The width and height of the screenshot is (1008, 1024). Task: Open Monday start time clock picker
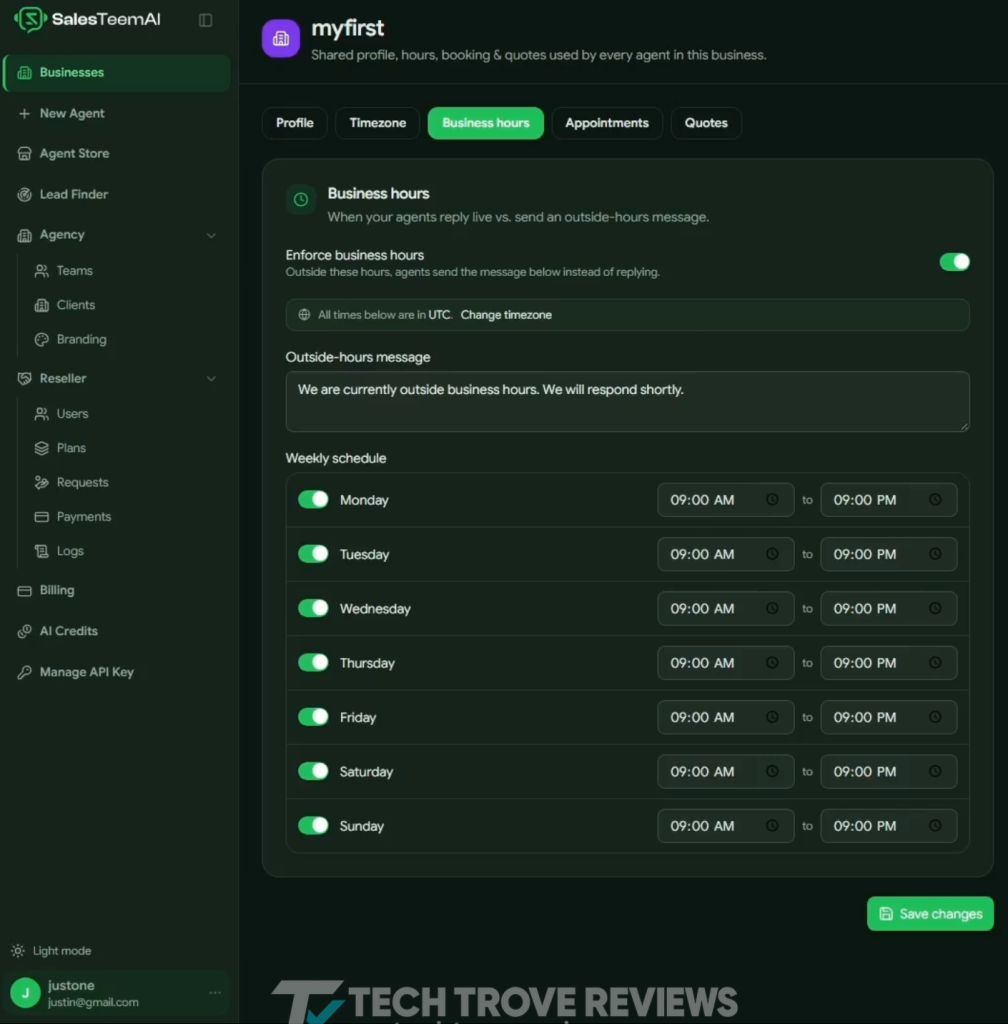772,500
